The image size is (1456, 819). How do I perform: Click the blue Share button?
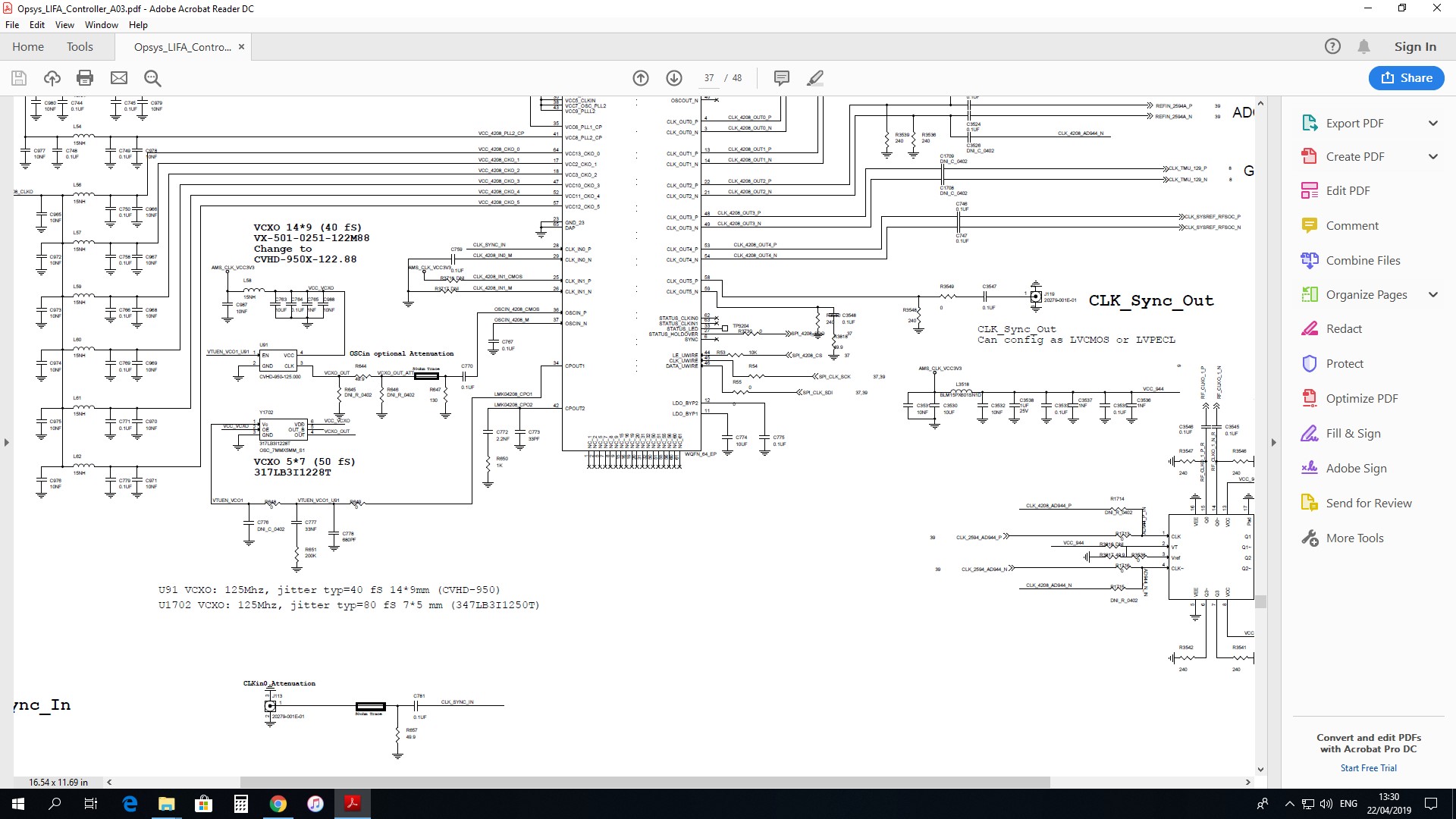tap(1406, 78)
